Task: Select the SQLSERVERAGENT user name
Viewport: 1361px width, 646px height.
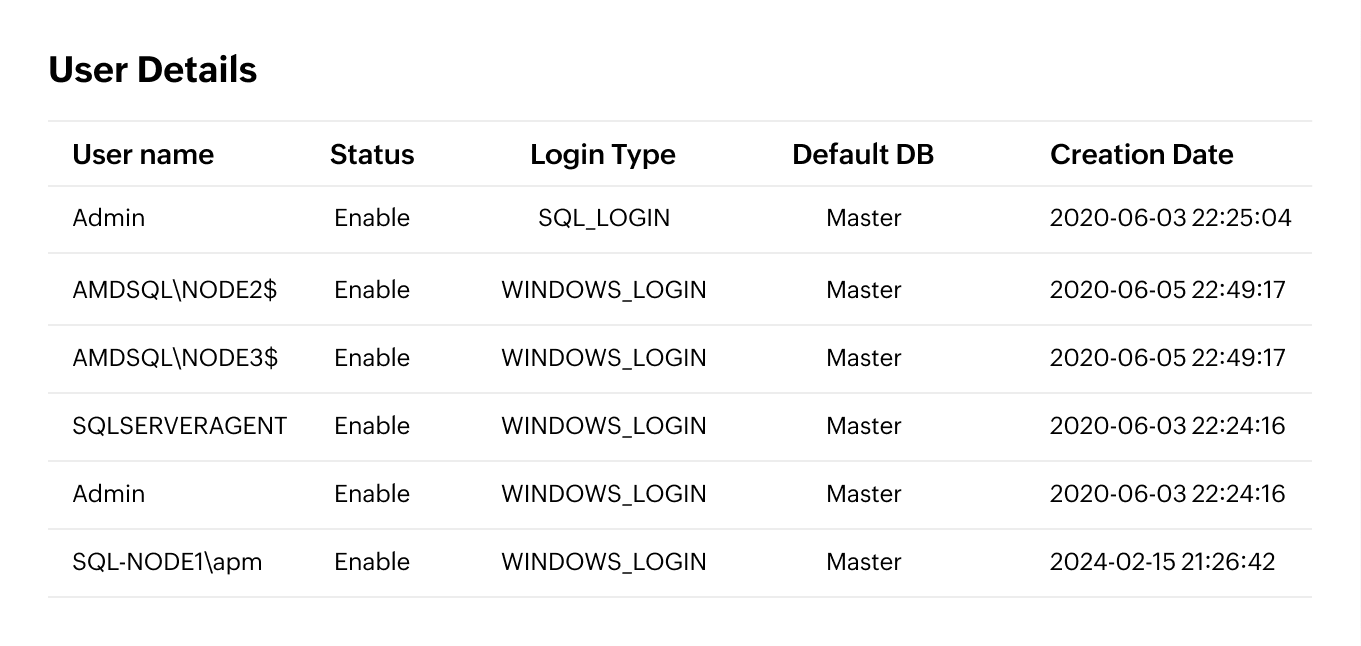Action: tap(180, 426)
